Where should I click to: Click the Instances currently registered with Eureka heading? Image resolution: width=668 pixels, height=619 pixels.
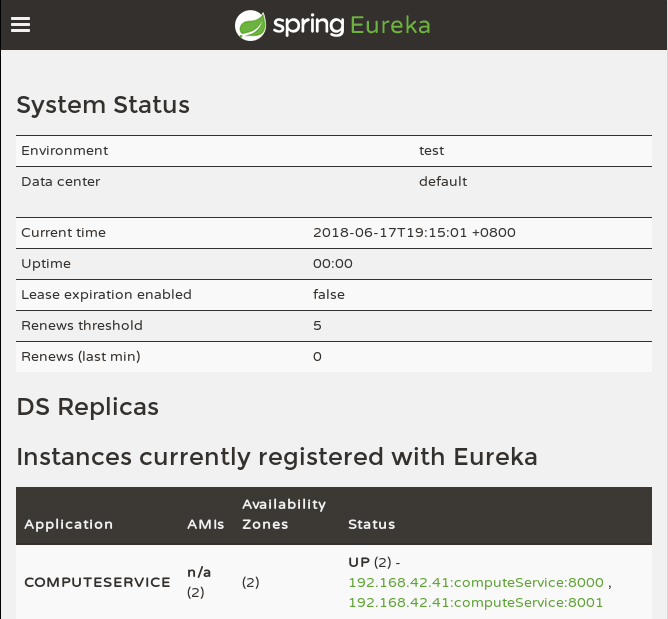coord(277,457)
